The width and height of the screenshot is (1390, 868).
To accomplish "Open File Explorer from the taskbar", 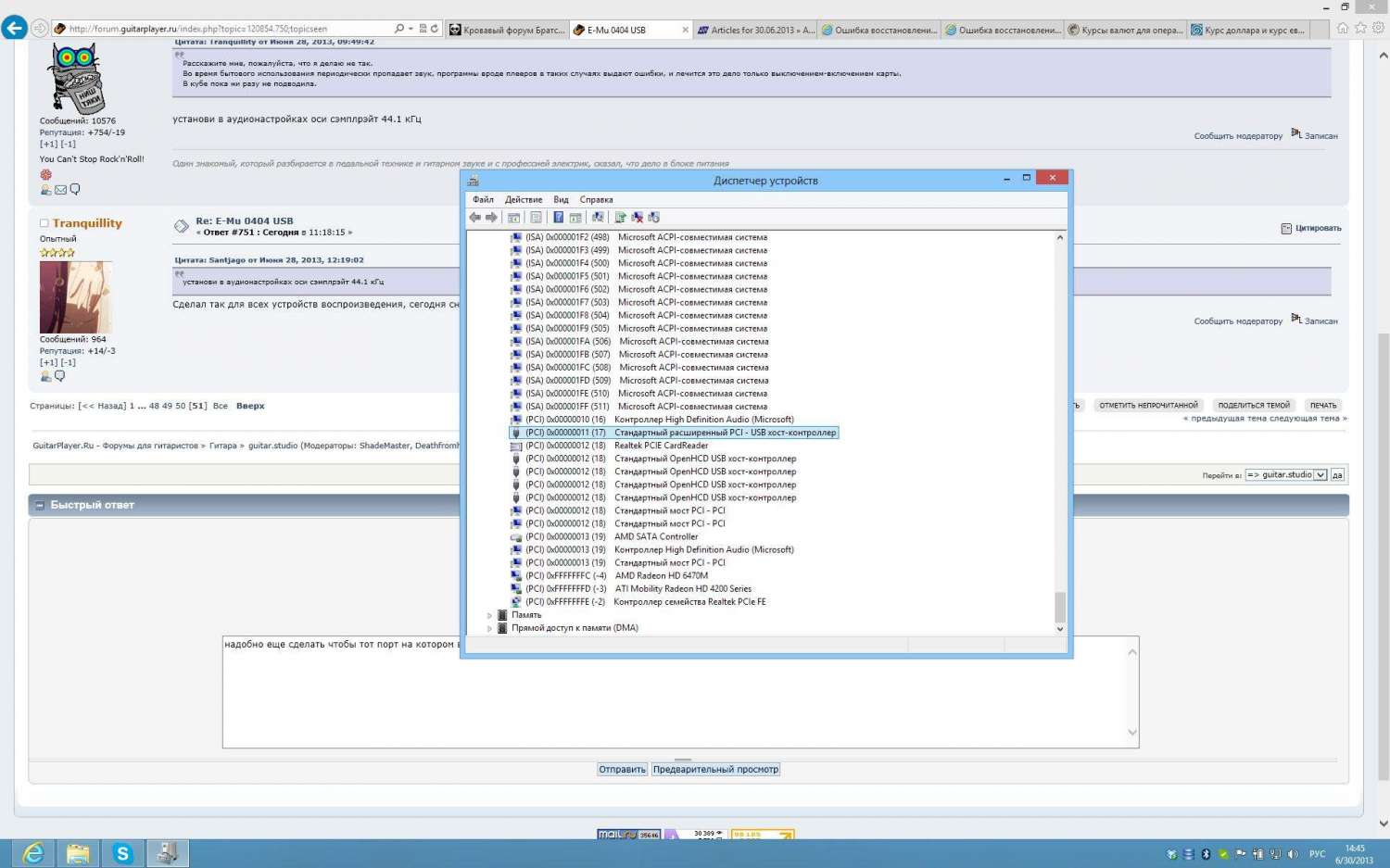I will [x=78, y=853].
